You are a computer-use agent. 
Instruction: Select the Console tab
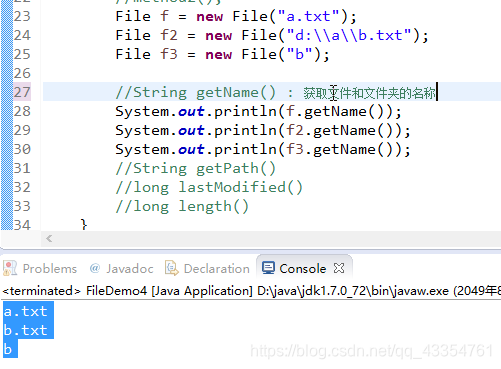(x=303, y=268)
